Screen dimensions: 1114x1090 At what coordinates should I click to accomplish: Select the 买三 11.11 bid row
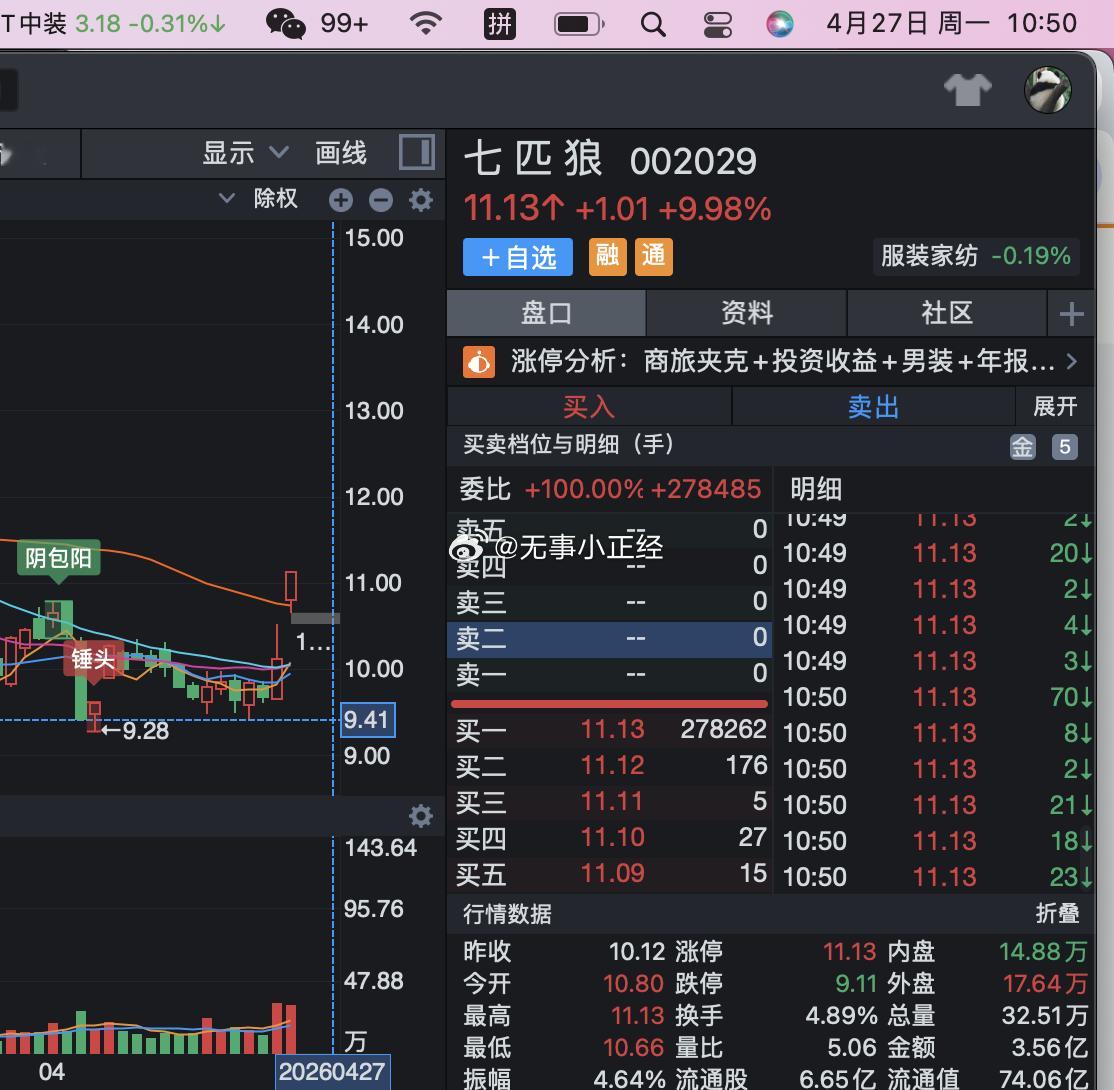pyautogui.click(x=610, y=802)
